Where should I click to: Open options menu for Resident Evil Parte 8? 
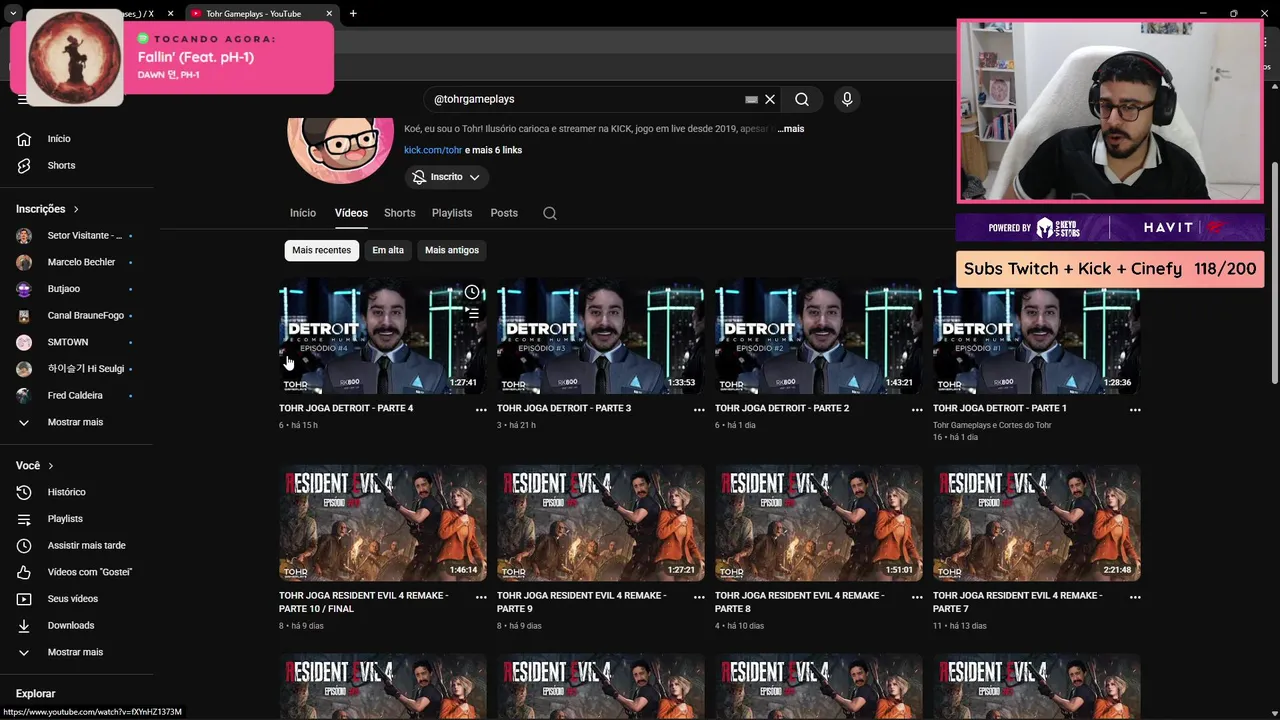point(917,596)
